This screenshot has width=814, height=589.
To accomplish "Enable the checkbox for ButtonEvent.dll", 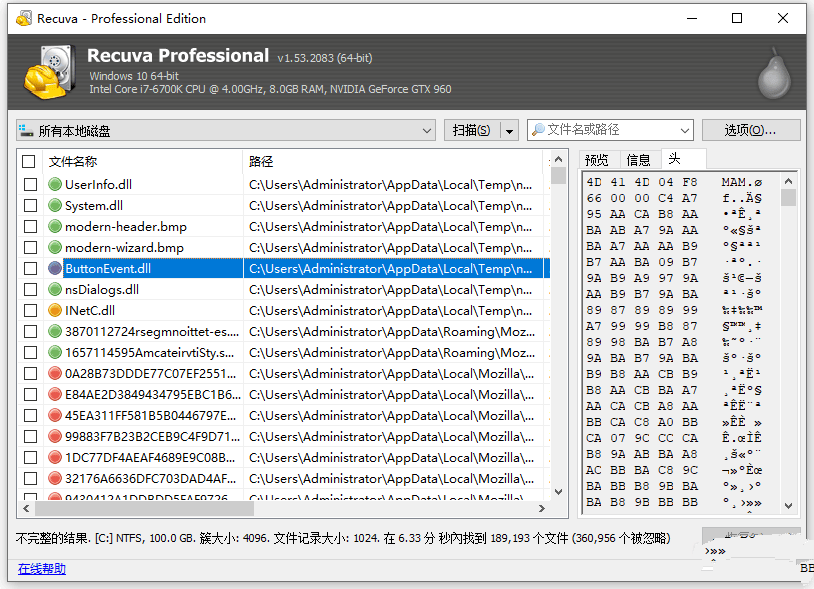I will click(31, 268).
